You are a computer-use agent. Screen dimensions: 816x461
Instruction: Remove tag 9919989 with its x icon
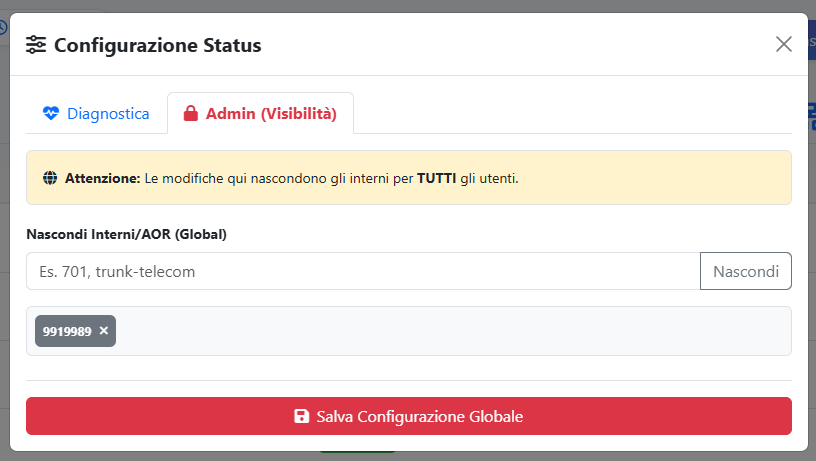pyautogui.click(x=104, y=331)
